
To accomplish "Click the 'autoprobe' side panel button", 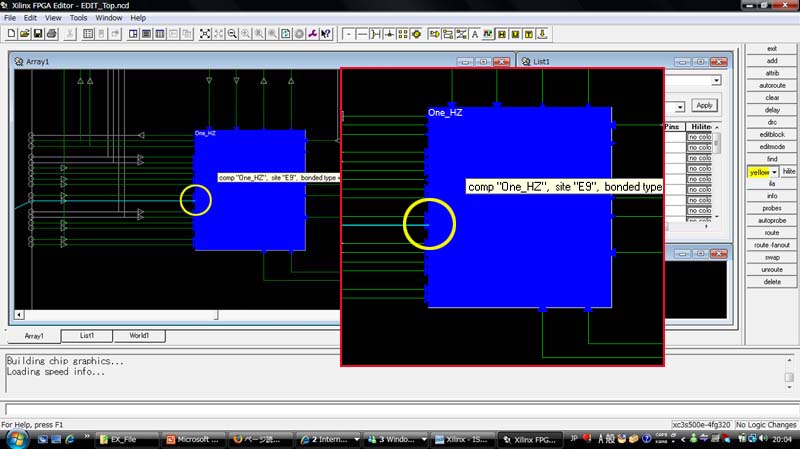I will tap(771, 220).
